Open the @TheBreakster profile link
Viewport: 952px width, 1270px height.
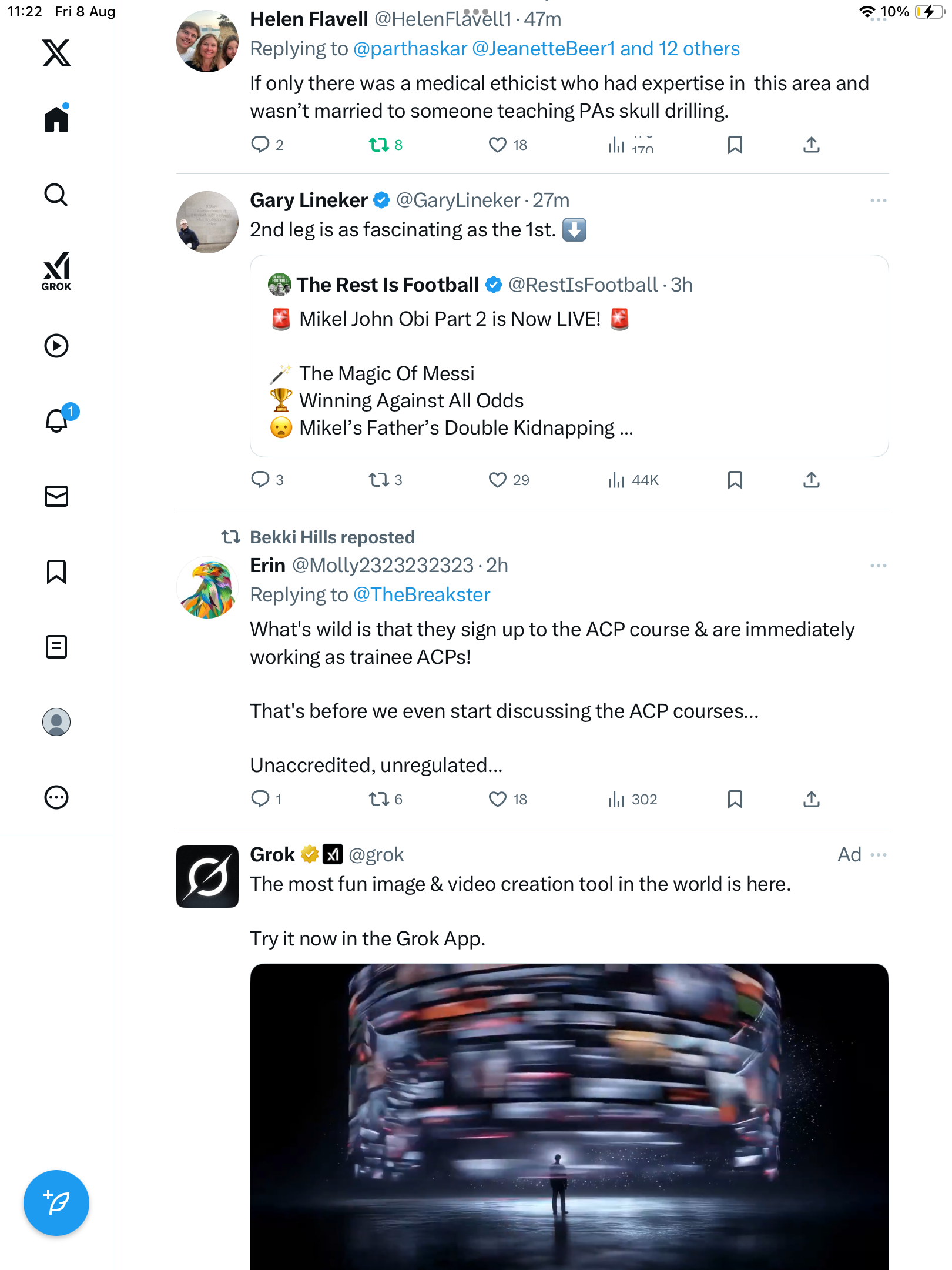(421, 595)
